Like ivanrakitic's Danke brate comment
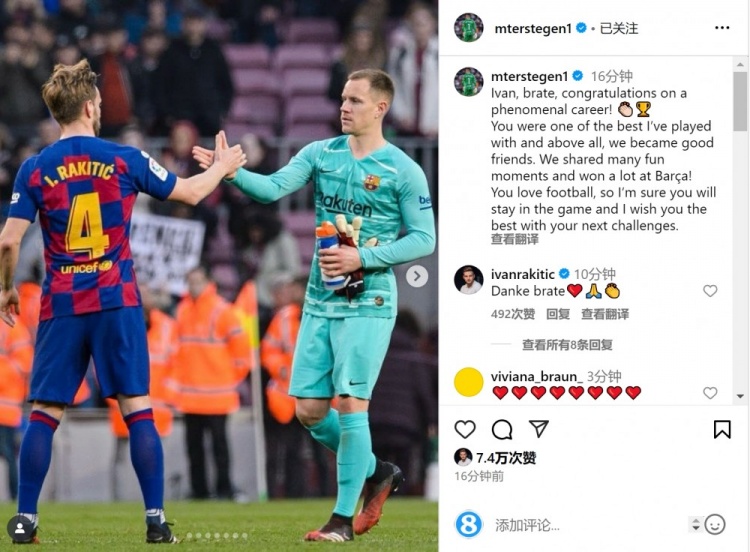Viewport: 750px width, 552px height. pyautogui.click(x=710, y=291)
